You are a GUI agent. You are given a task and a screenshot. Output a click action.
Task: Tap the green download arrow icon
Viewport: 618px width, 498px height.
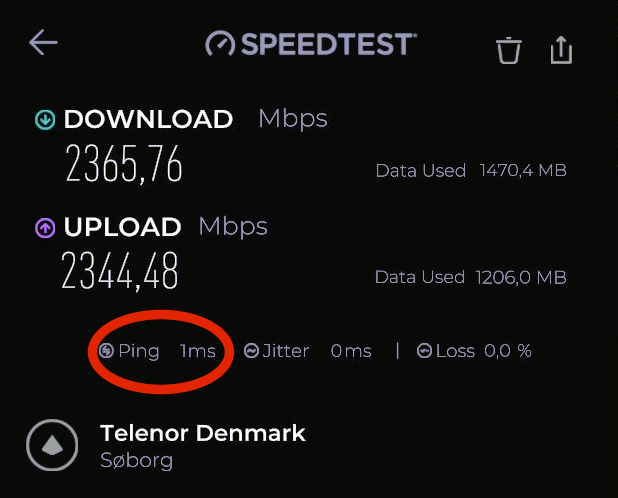(x=45, y=120)
